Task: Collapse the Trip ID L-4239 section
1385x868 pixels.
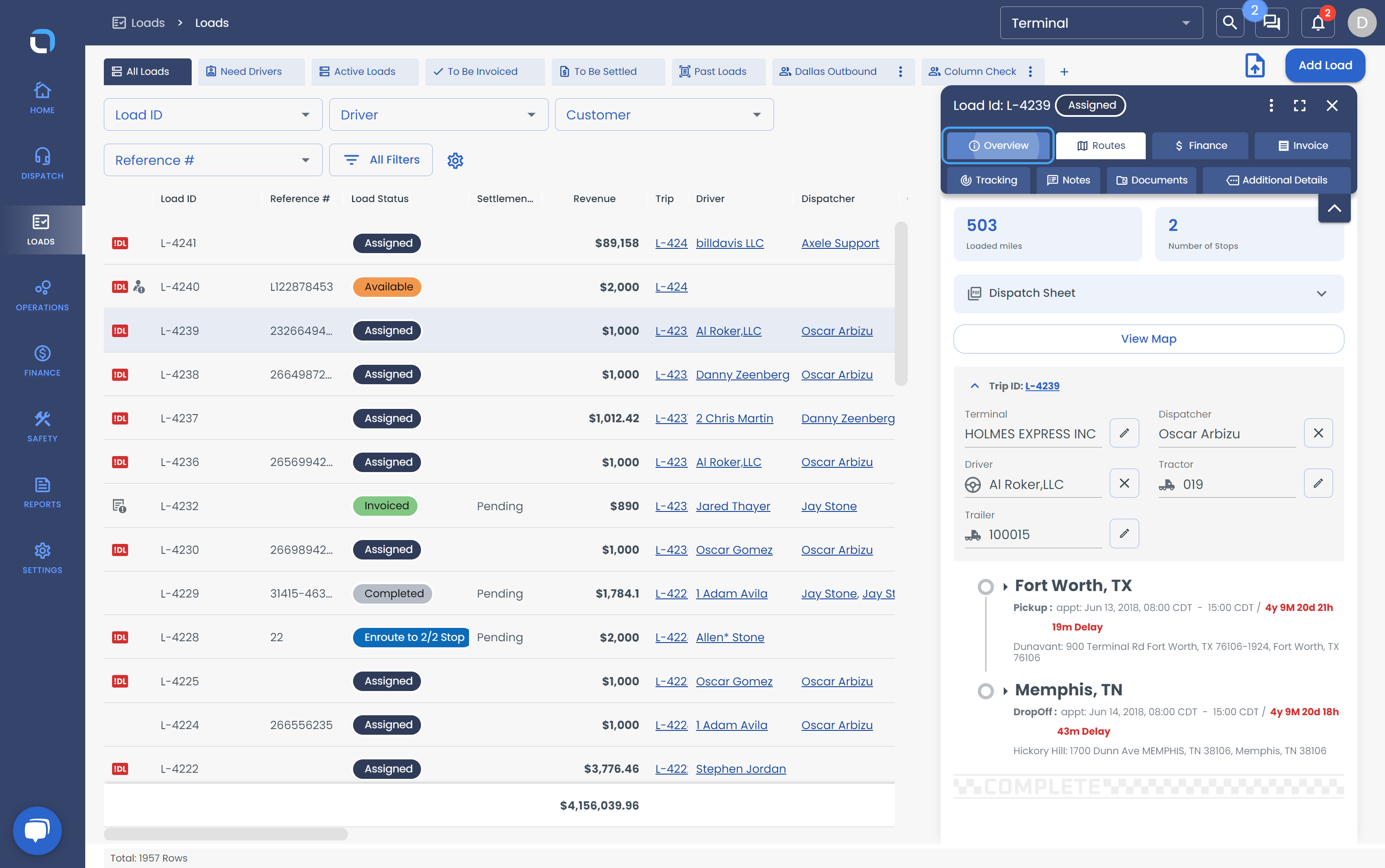Action: click(x=974, y=386)
